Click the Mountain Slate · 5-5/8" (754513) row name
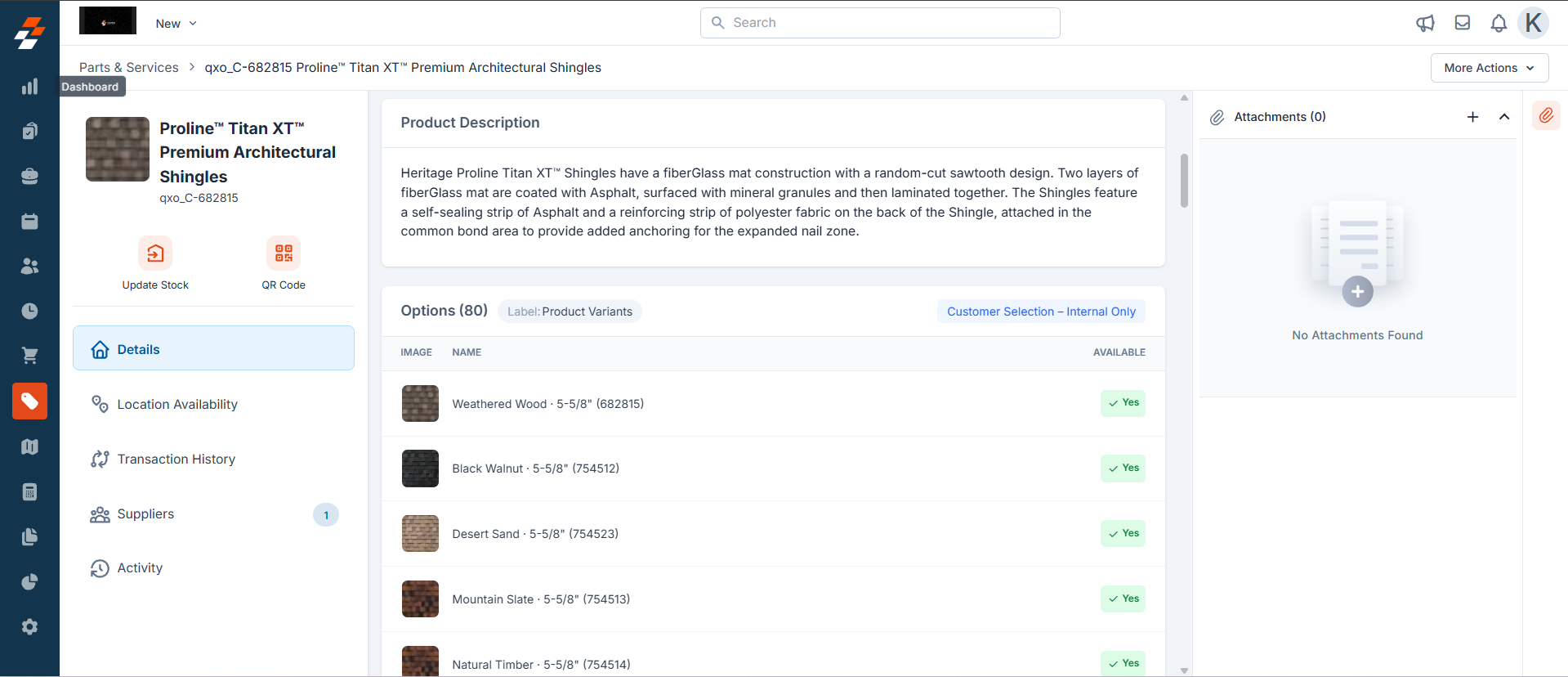Screen dimensions: 1568x677 click(x=541, y=599)
